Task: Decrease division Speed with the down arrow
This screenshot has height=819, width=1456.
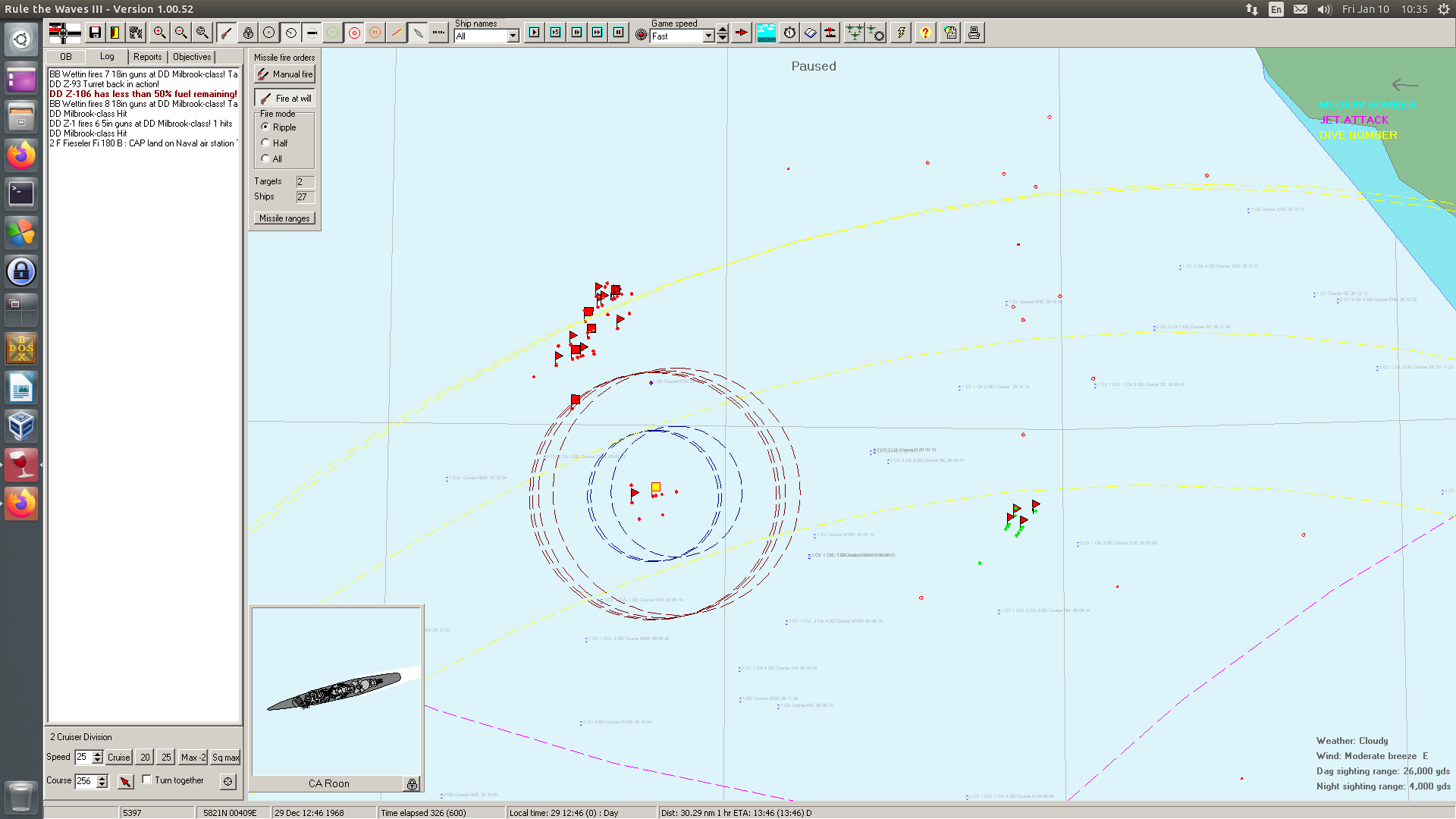Action: (x=97, y=760)
